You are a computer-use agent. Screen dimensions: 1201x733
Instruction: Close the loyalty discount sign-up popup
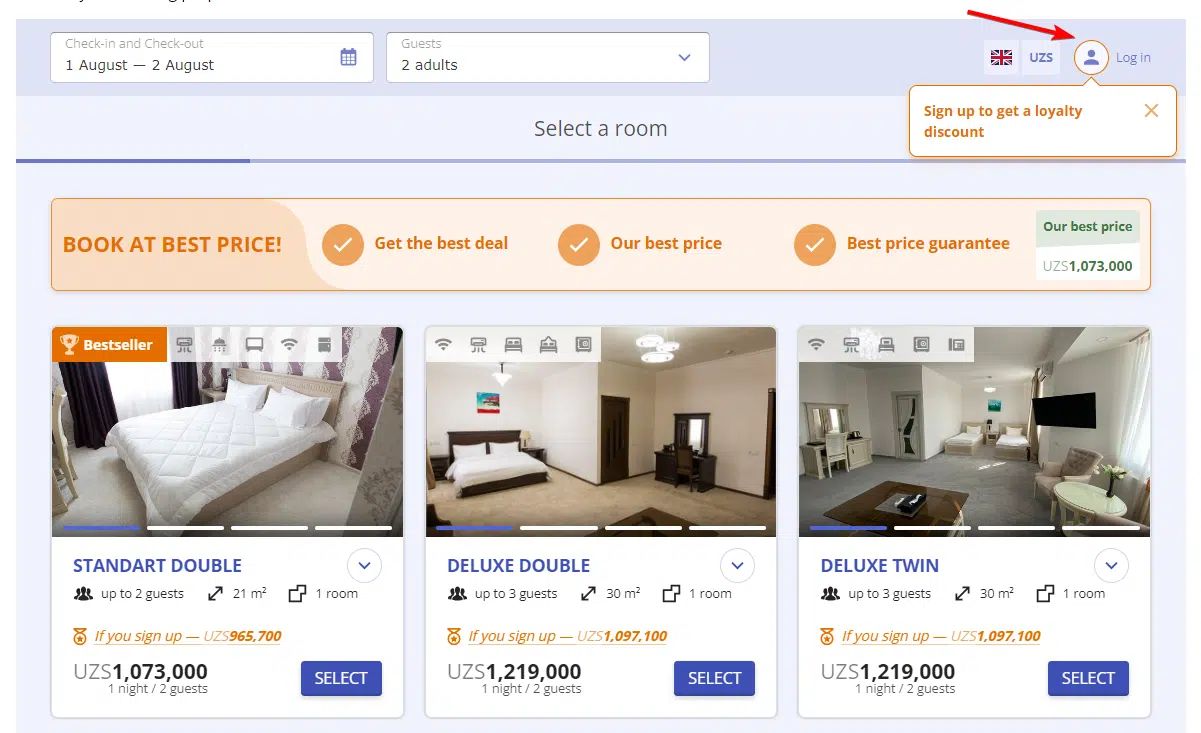point(1151,111)
